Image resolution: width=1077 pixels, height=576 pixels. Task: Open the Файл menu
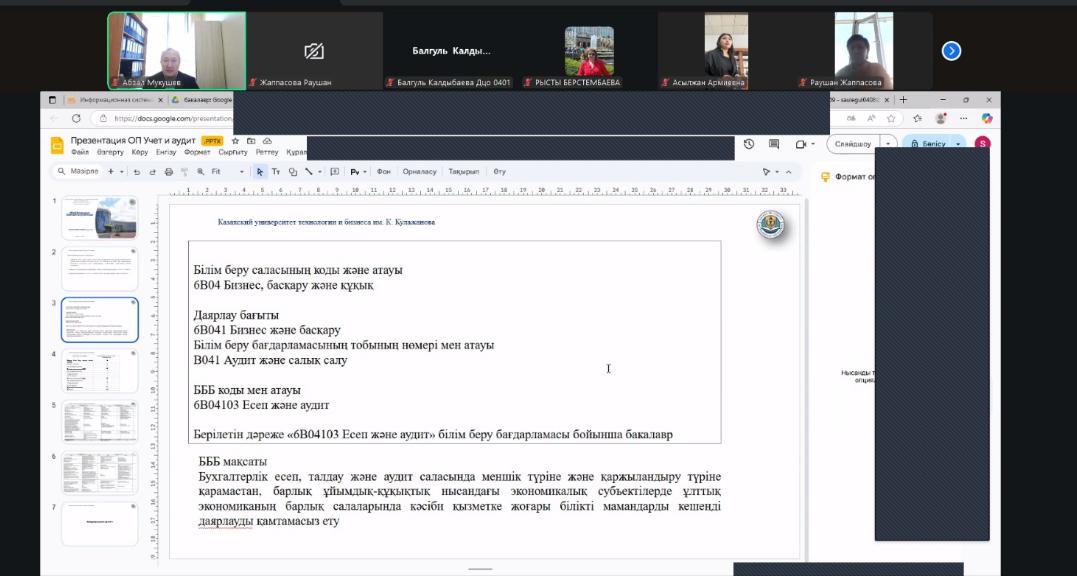tap(79, 153)
